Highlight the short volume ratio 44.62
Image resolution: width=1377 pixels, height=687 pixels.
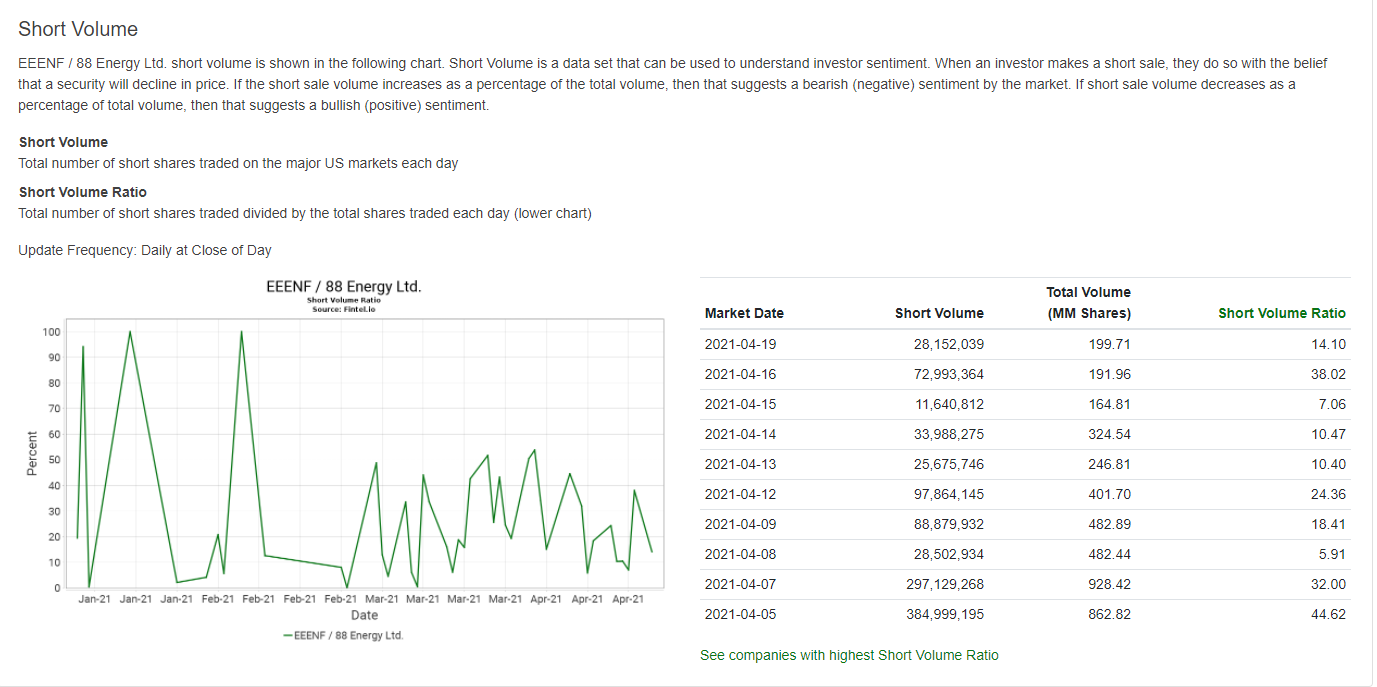point(1328,614)
